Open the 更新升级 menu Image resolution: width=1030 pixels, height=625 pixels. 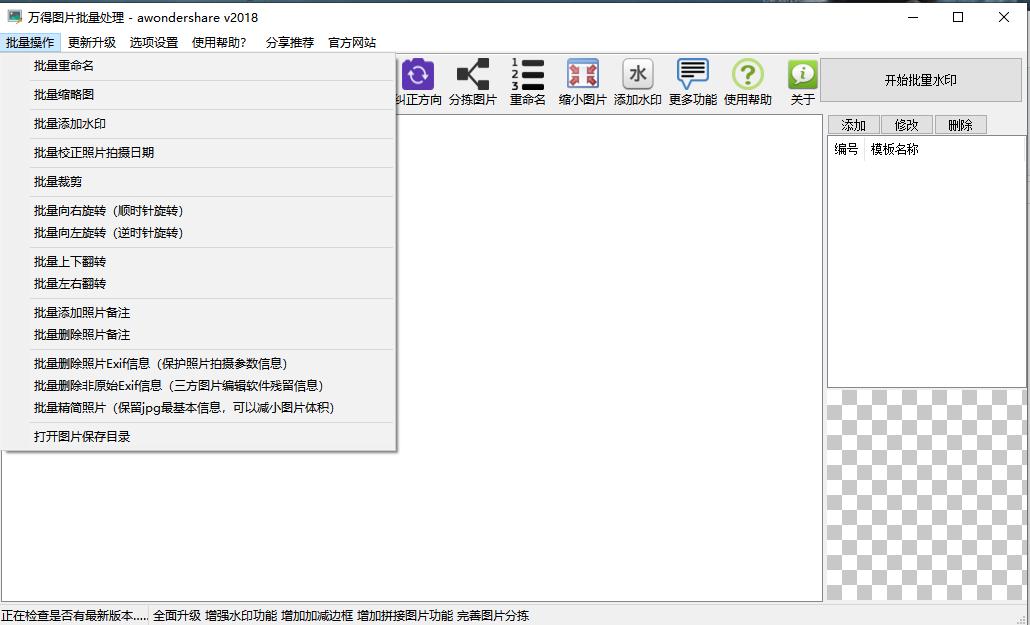pyautogui.click(x=92, y=42)
